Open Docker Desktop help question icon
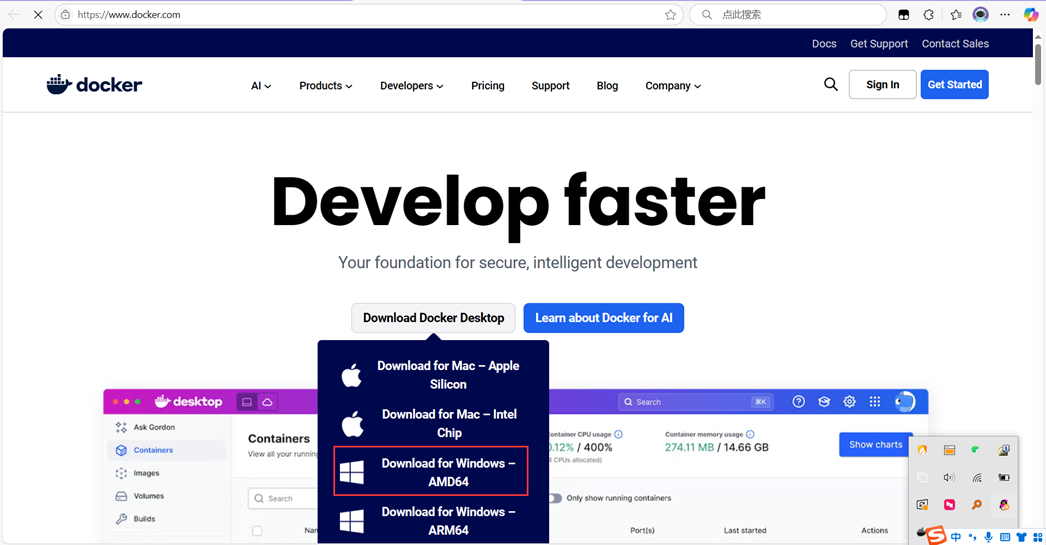 coord(799,402)
